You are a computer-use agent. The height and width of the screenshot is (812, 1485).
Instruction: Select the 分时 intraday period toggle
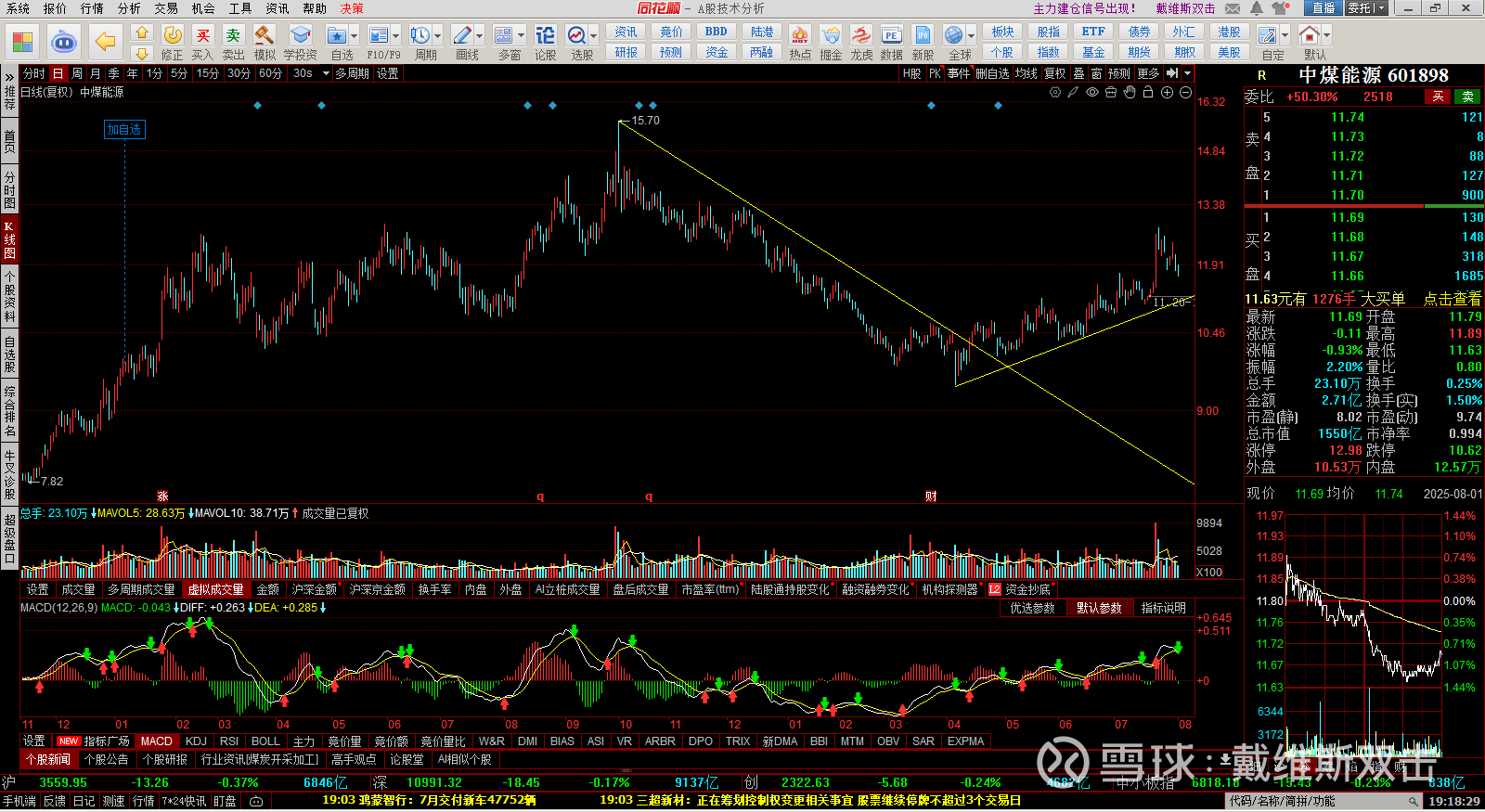pyautogui.click(x=33, y=73)
